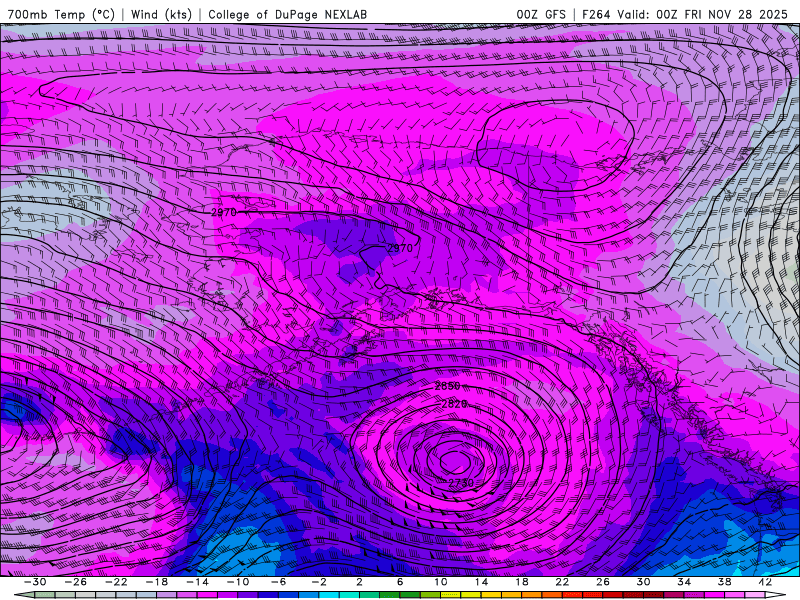This screenshot has height=600, width=800.
Task: Click the 2820 height contour label
Action: (x=454, y=404)
